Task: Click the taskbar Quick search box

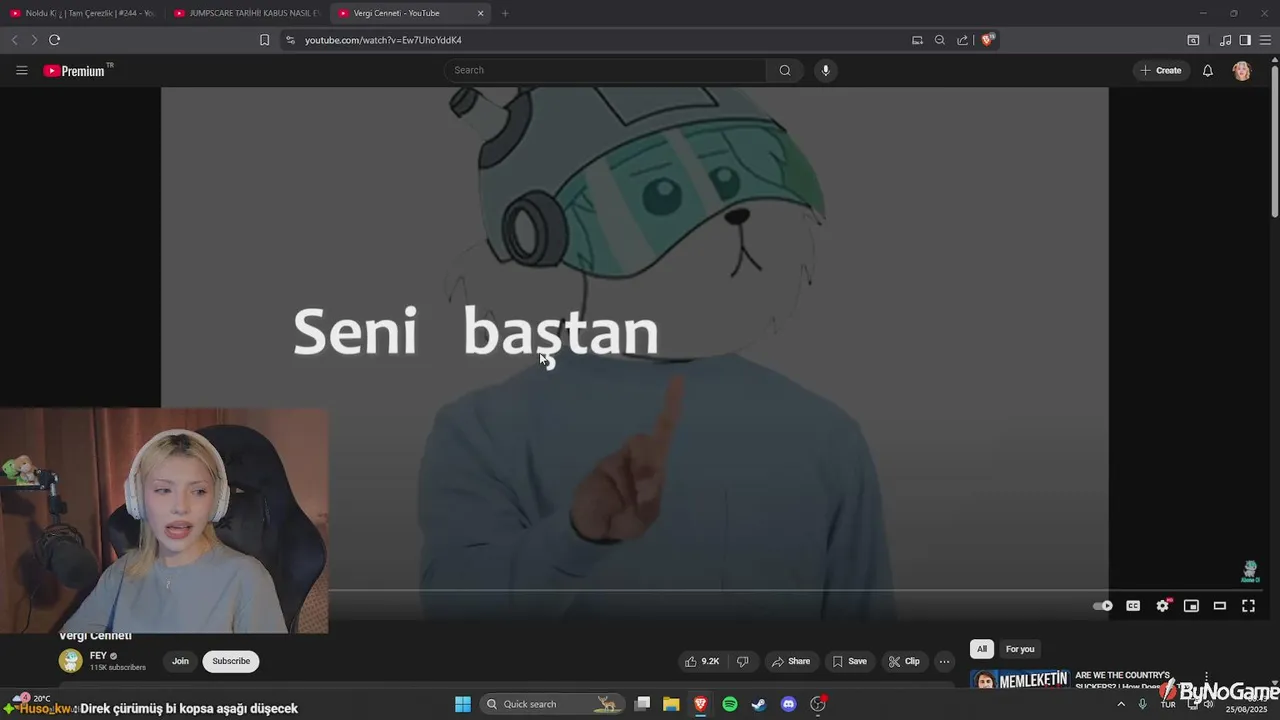Action: pos(552,704)
